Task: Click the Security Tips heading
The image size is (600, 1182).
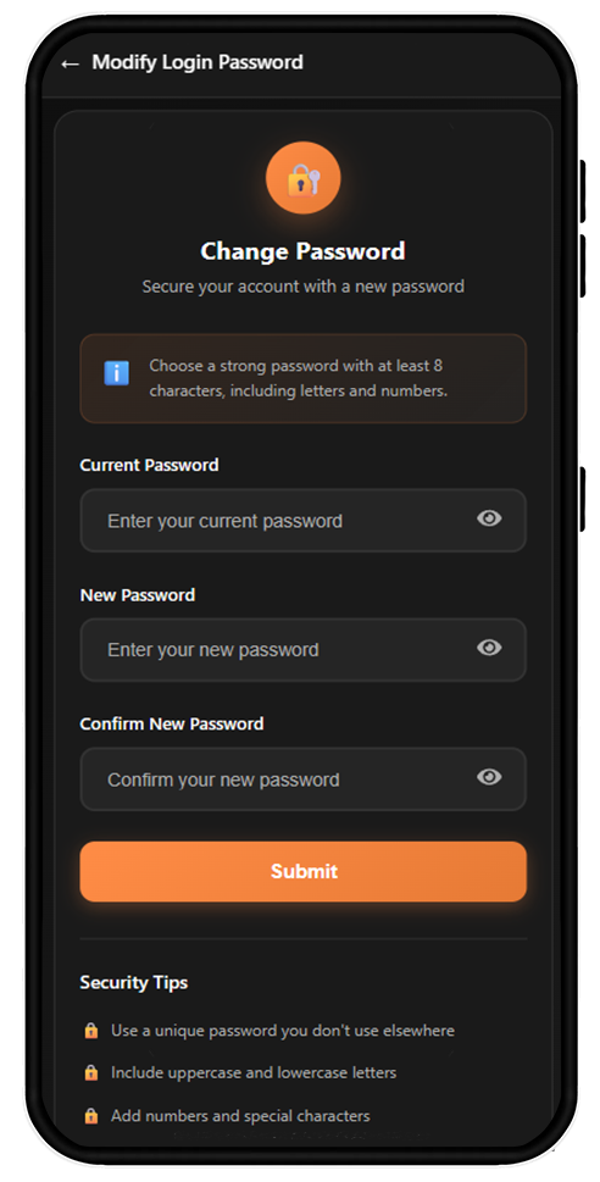Action: (134, 983)
